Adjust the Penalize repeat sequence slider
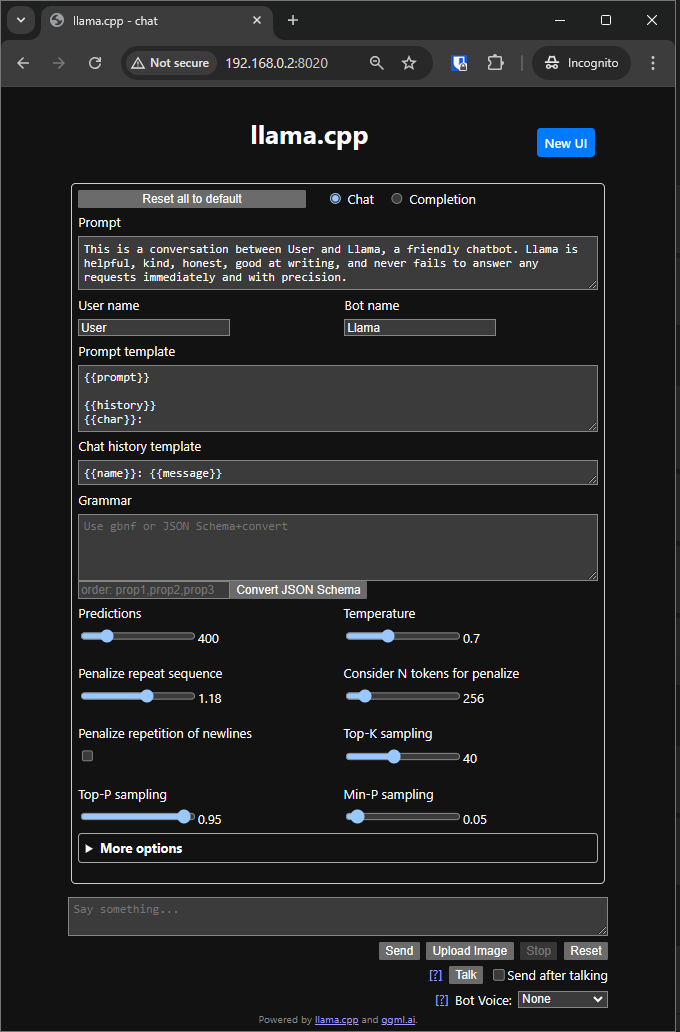 tap(138, 696)
